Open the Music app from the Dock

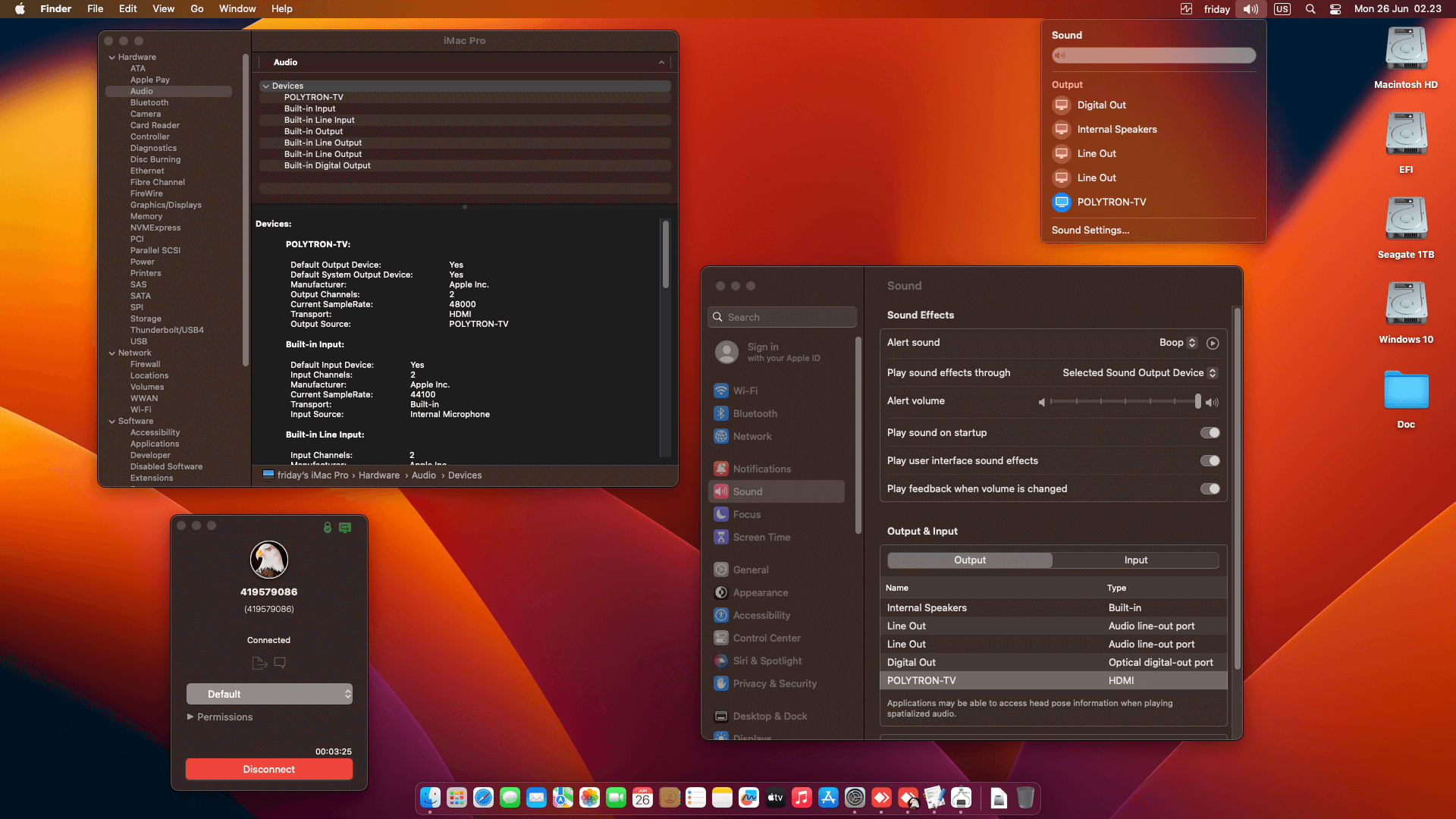802,798
